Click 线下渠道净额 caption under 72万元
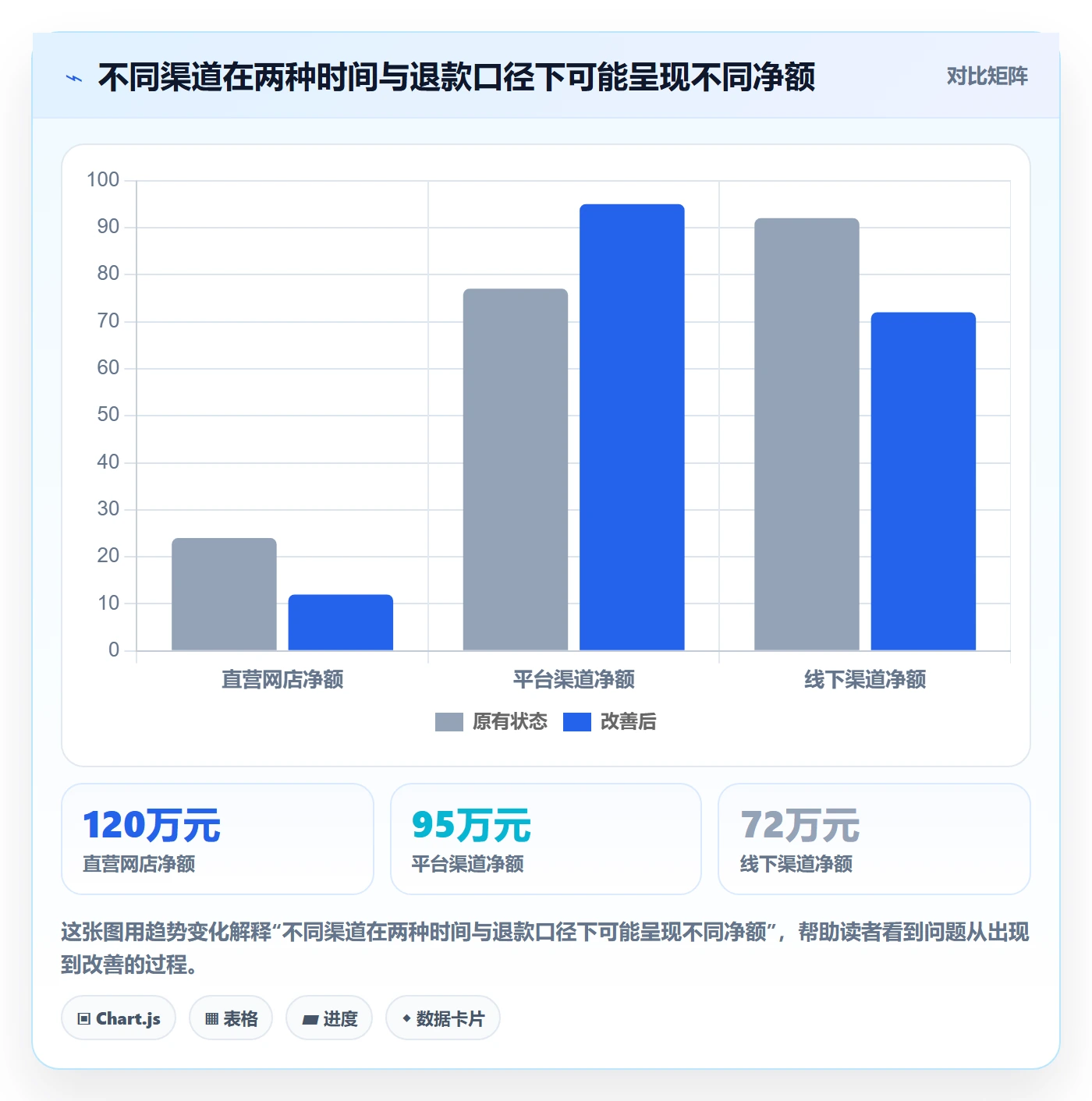This screenshot has height=1101, width=1092. [796, 865]
